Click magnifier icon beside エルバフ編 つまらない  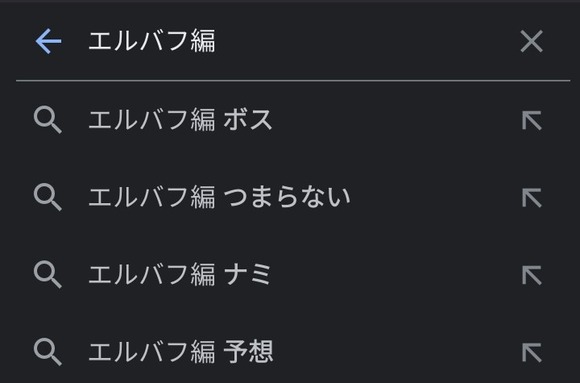pos(48,197)
